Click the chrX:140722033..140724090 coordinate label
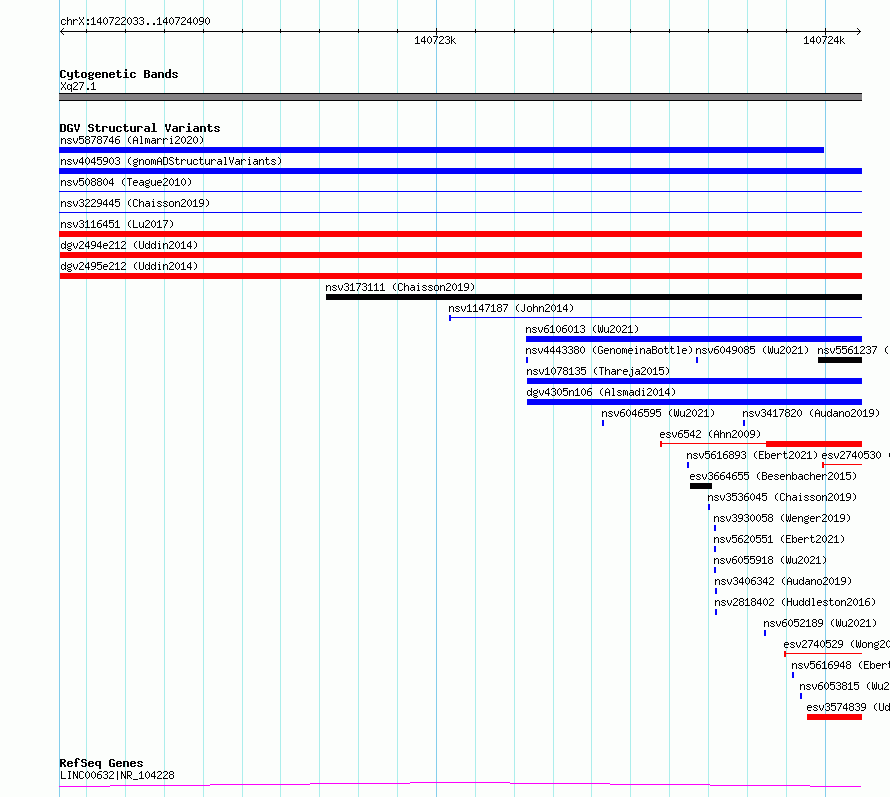This screenshot has height=797, width=890. pyautogui.click(x=135, y=21)
